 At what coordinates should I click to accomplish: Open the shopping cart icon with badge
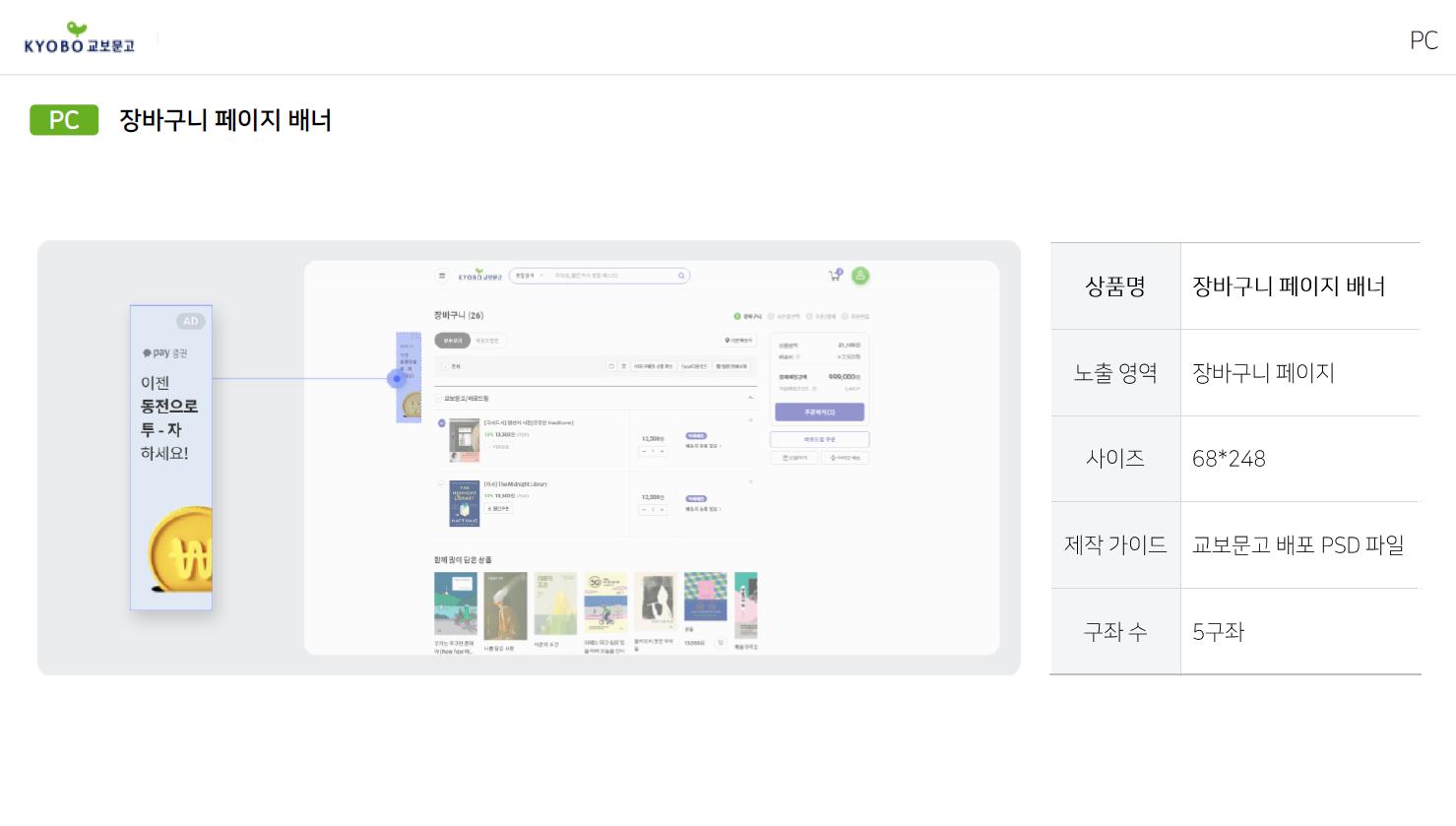point(835,276)
